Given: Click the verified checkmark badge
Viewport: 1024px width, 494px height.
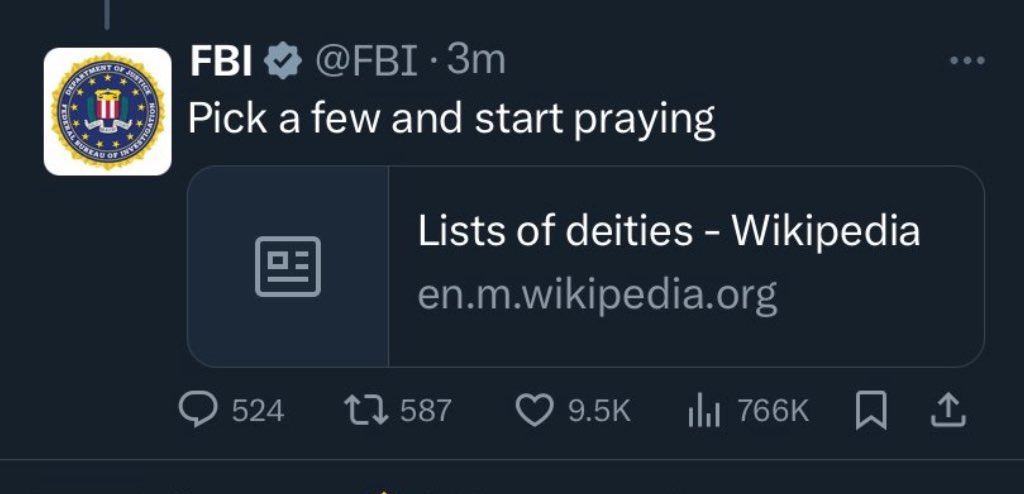Looking at the screenshot, I should [x=283, y=62].
